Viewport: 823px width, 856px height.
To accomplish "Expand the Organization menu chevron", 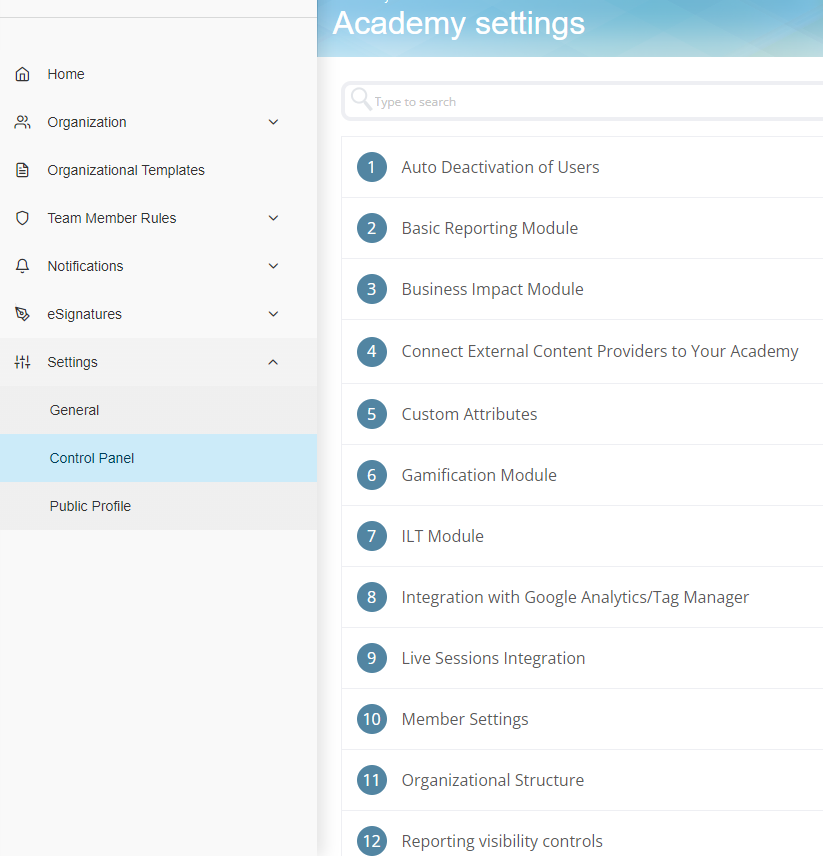I will point(273,122).
